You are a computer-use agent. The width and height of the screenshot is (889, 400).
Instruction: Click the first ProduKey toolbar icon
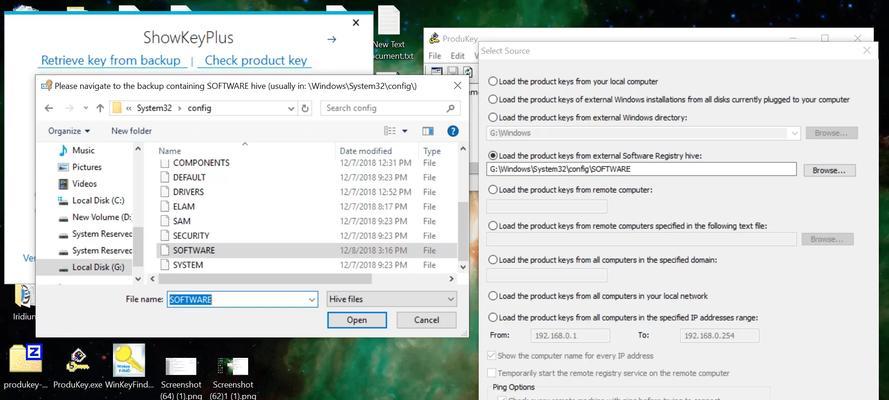click(437, 71)
